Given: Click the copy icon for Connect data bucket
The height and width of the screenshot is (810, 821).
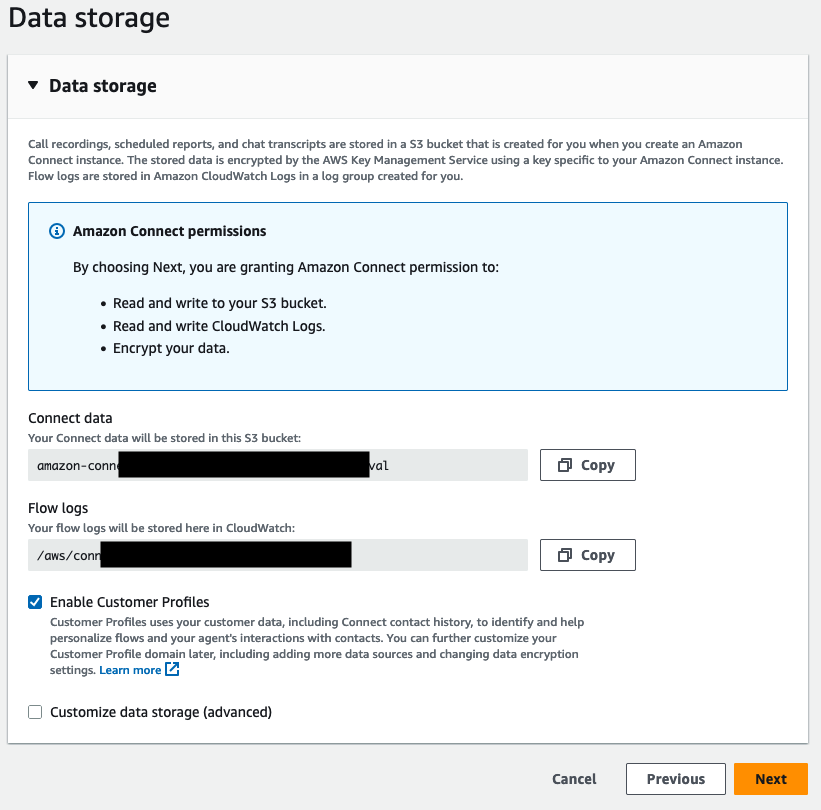Looking at the screenshot, I should 566,465.
